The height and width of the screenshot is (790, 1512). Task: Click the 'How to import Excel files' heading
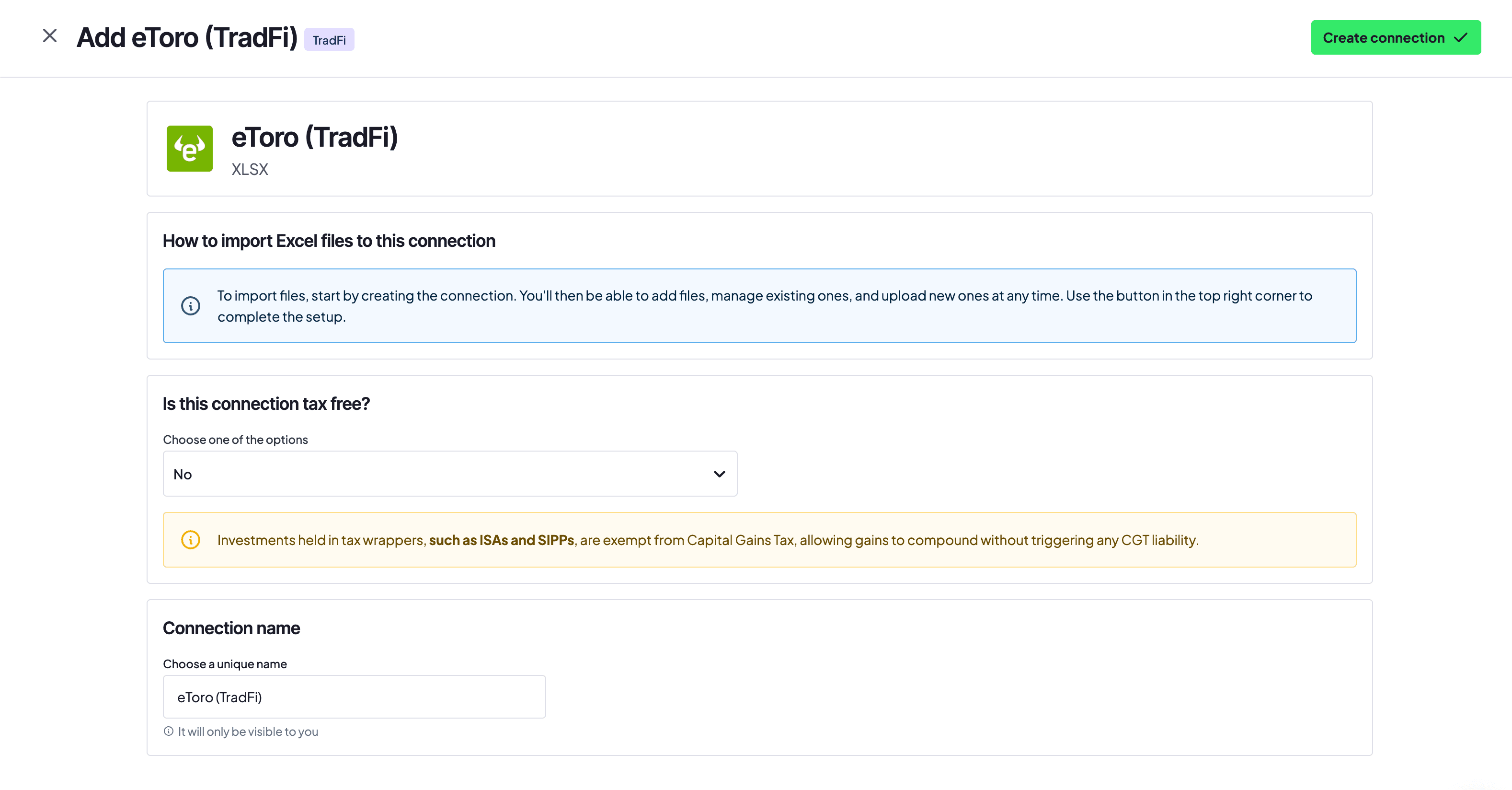(329, 241)
